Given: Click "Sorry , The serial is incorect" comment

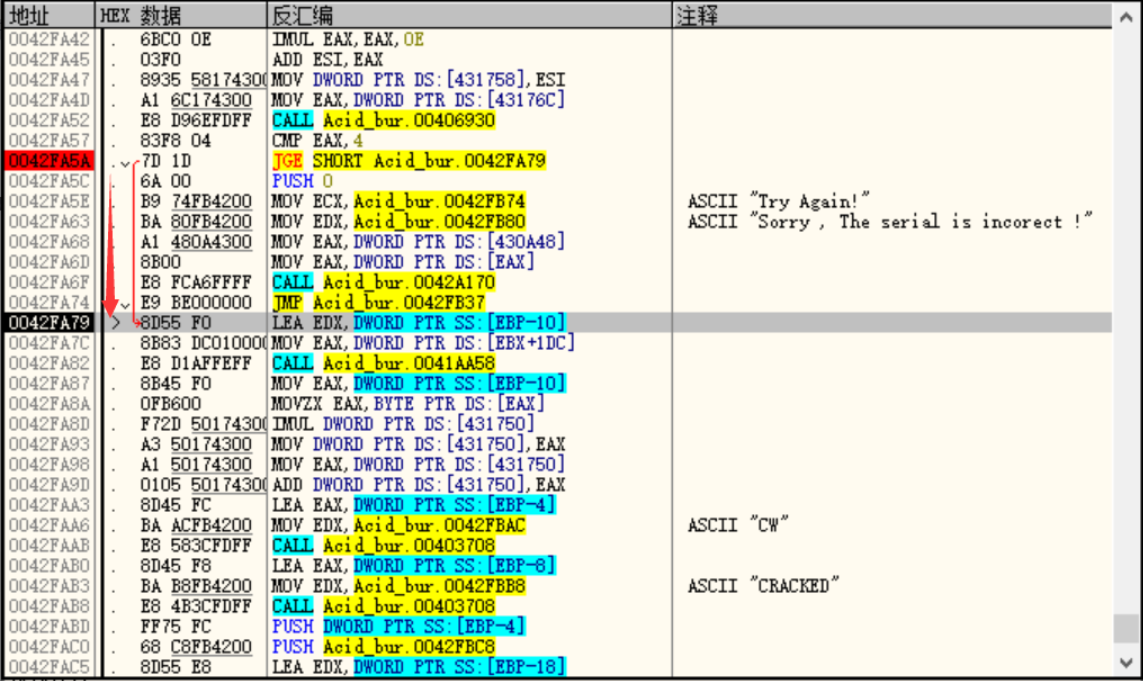Looking at the screenshot, I should (890, 222).
